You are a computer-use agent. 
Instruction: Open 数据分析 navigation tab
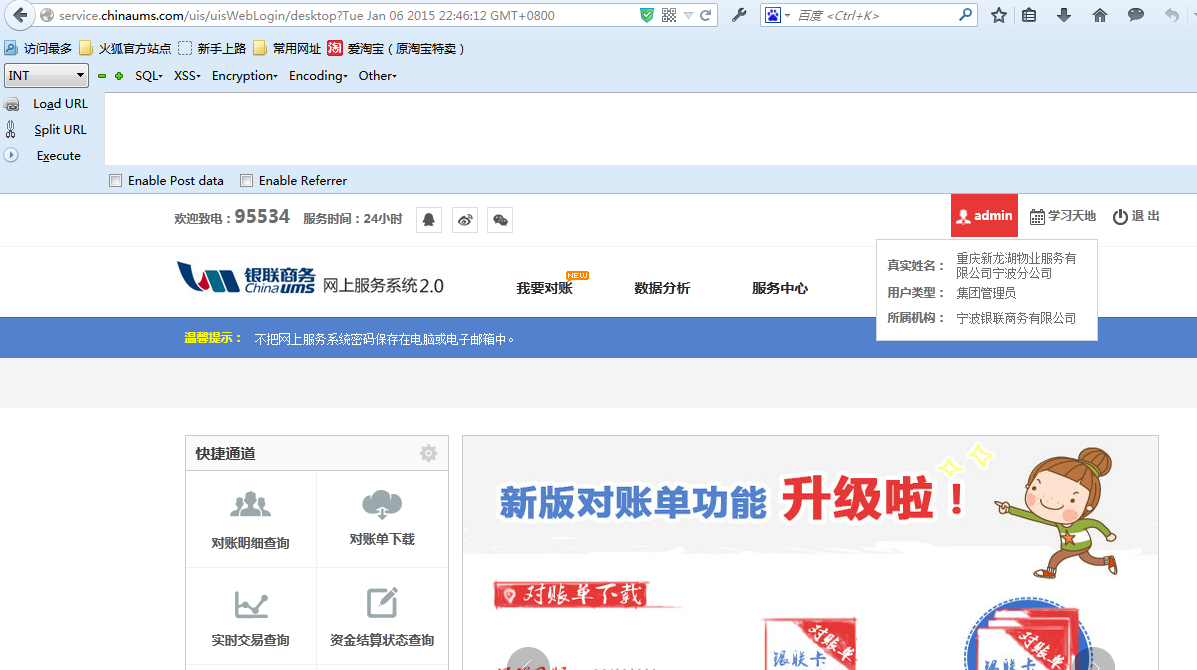(x=662, y=288)
